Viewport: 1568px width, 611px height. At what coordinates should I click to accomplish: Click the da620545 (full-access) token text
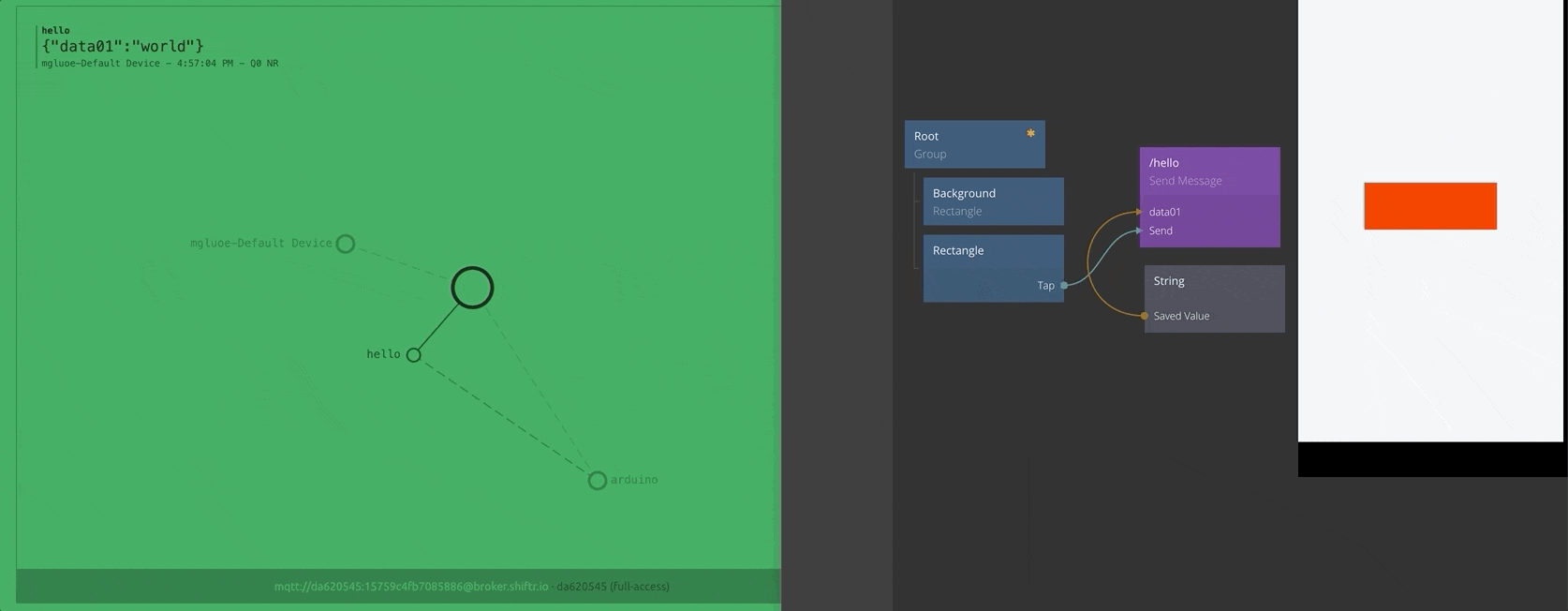coord(613,587)
